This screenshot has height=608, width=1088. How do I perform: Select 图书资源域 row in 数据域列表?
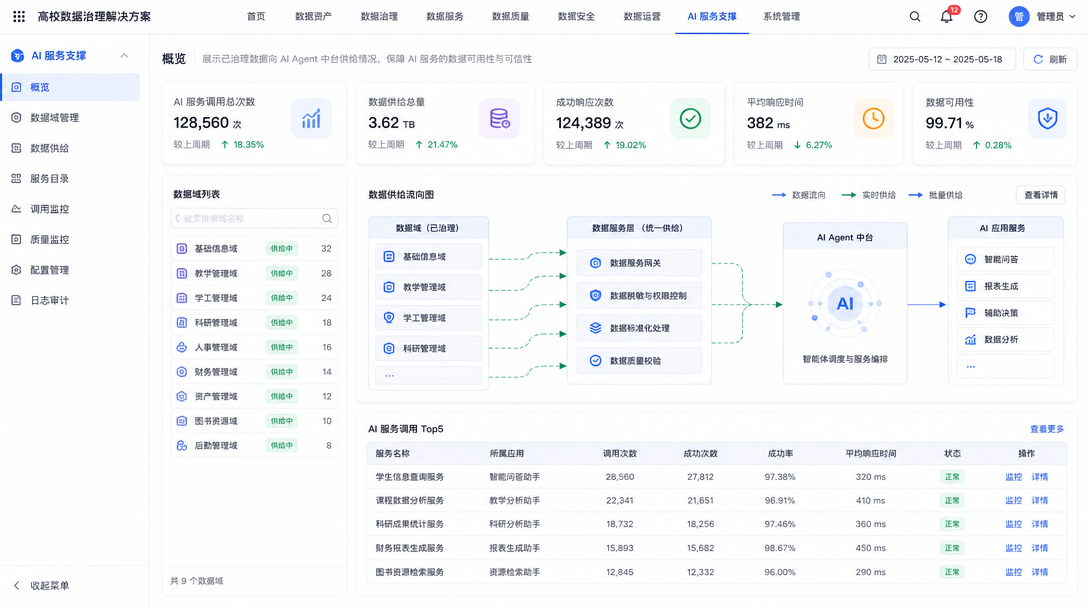point(254,421)
